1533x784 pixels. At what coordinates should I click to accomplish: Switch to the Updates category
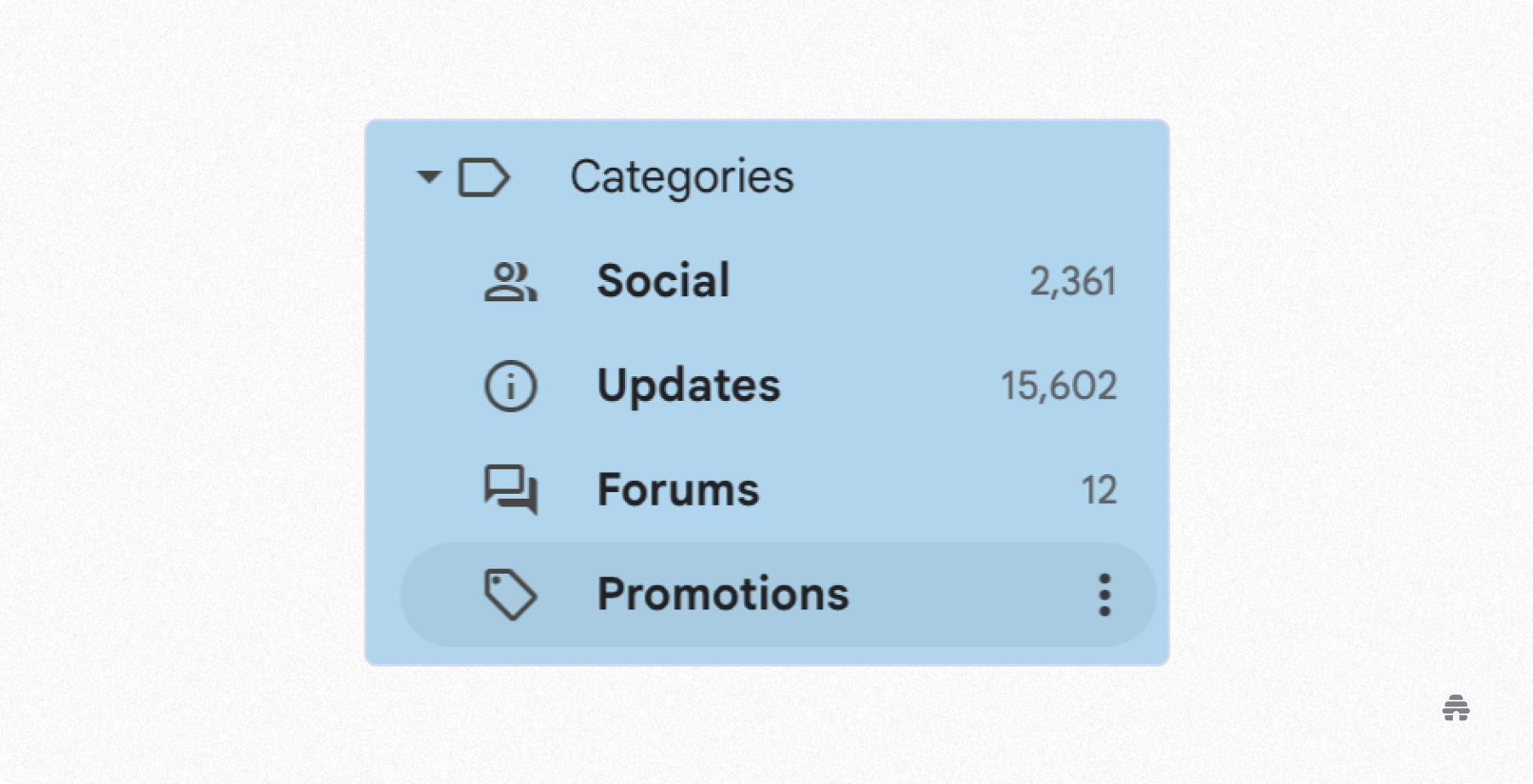[689, 386]
